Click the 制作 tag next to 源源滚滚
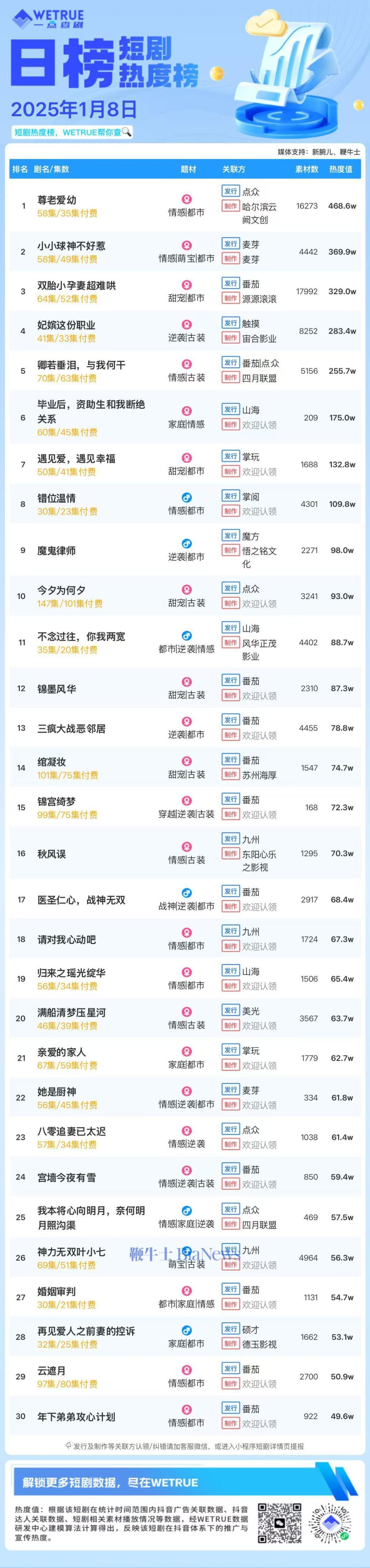 pyautogui.click(x=231, y=298)
